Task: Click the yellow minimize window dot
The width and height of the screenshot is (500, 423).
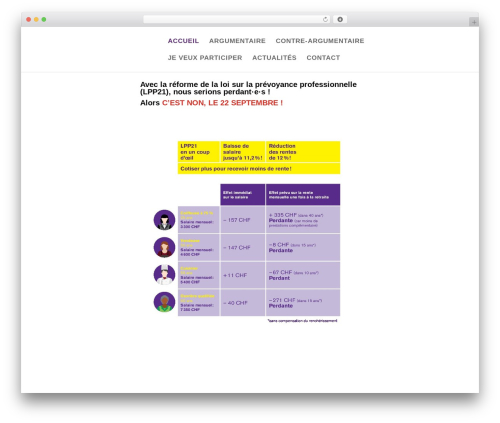Action: click(x=36, y=19)
